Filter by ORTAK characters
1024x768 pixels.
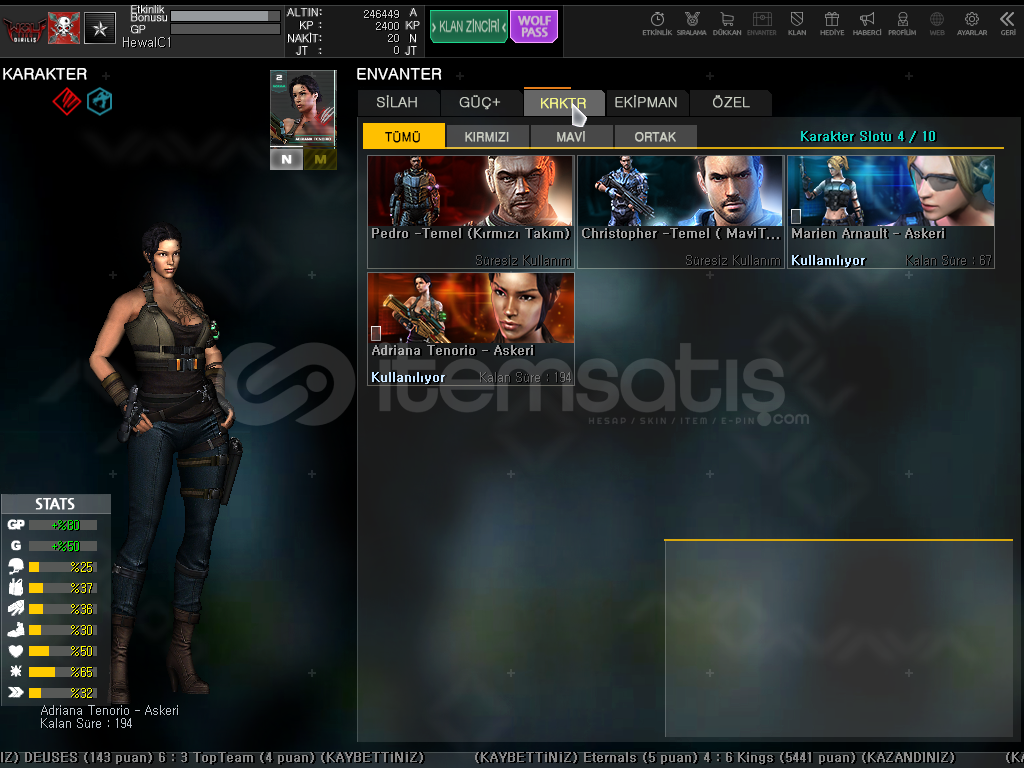point(655,136)
